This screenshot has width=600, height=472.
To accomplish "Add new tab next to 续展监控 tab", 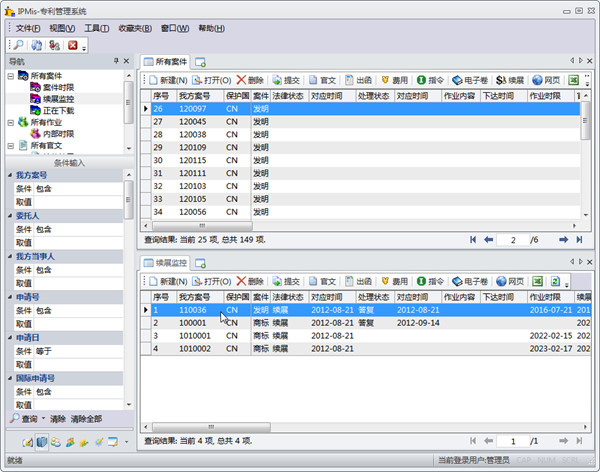I will tap(200, 263).
